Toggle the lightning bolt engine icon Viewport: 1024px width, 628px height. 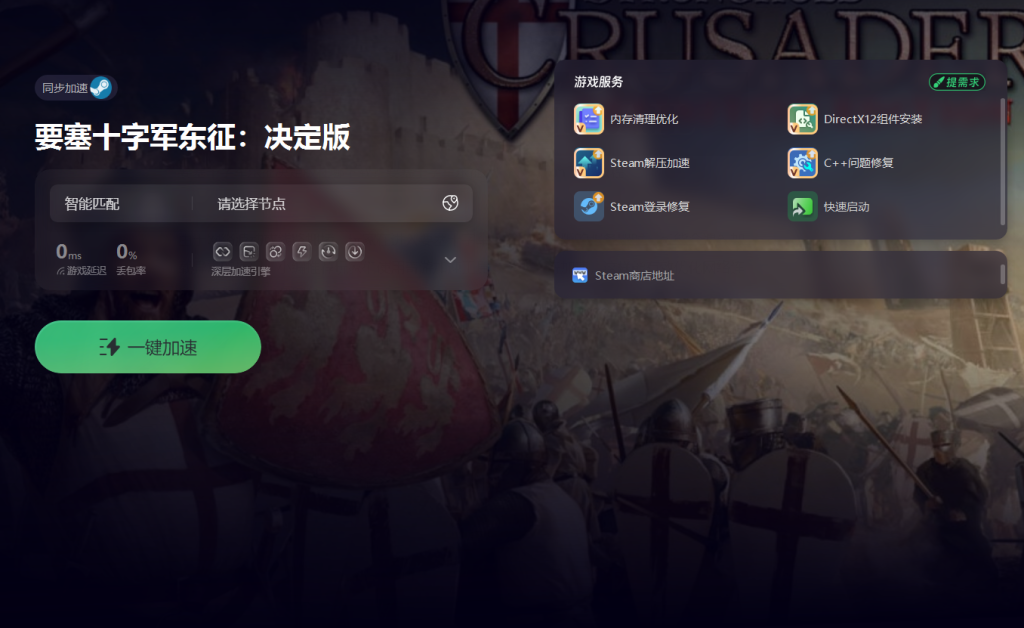pos(302,251)
